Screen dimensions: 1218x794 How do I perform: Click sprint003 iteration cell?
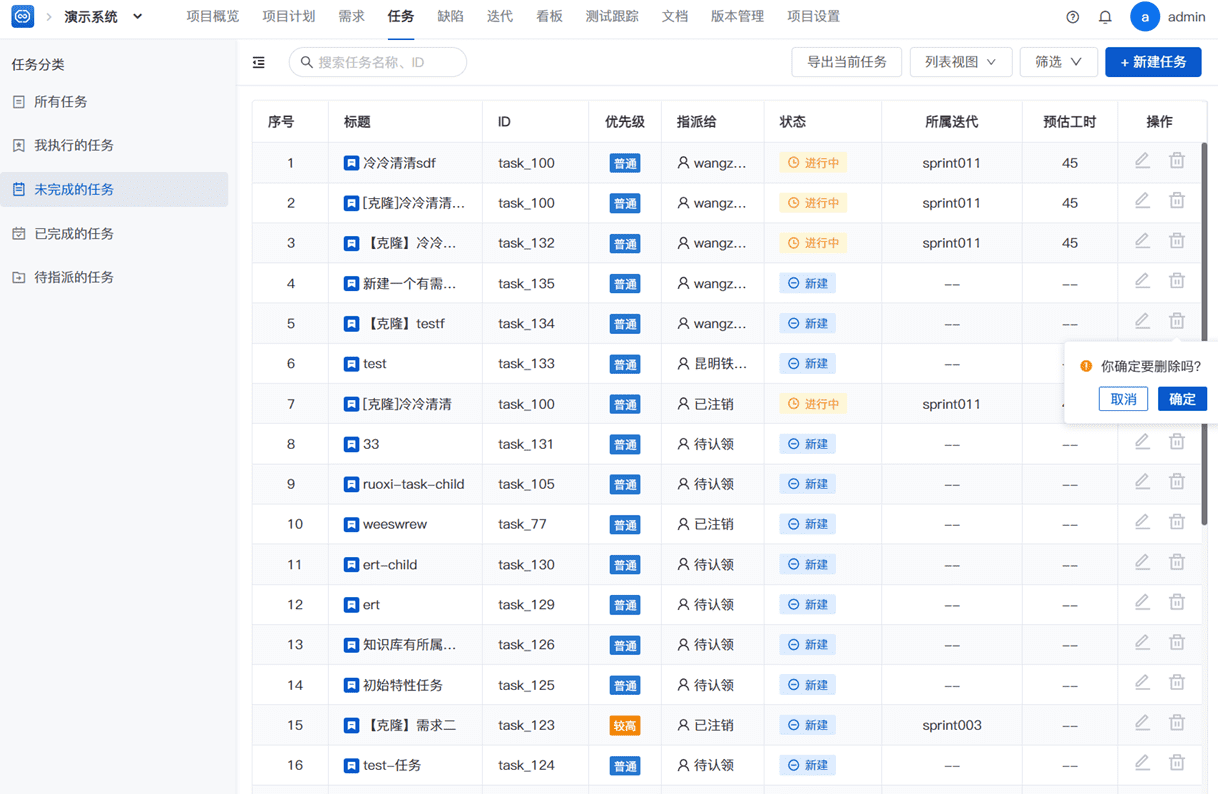pos(951,725)
